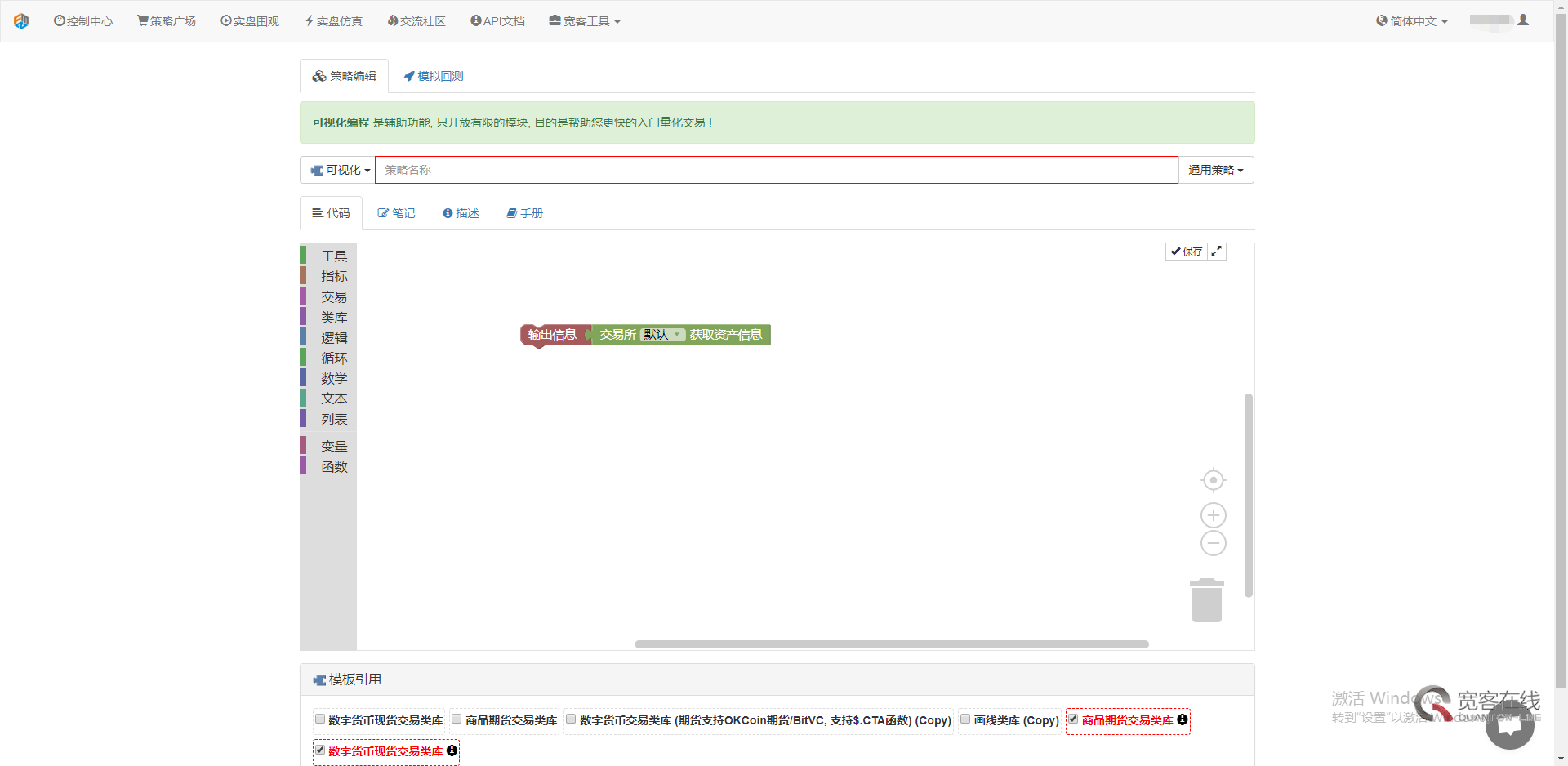Screen dimensions: 1568x766
Task: Switch to the 模拟回测 tab
Action: coord(433,75)
